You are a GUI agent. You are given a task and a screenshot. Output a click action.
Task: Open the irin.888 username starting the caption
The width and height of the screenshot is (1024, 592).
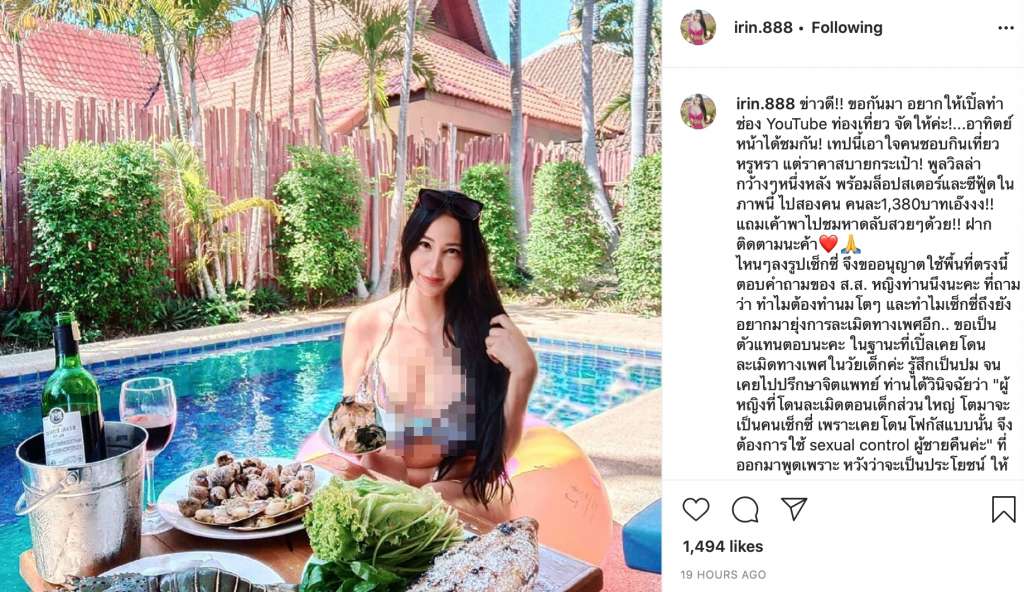[765, 103]
